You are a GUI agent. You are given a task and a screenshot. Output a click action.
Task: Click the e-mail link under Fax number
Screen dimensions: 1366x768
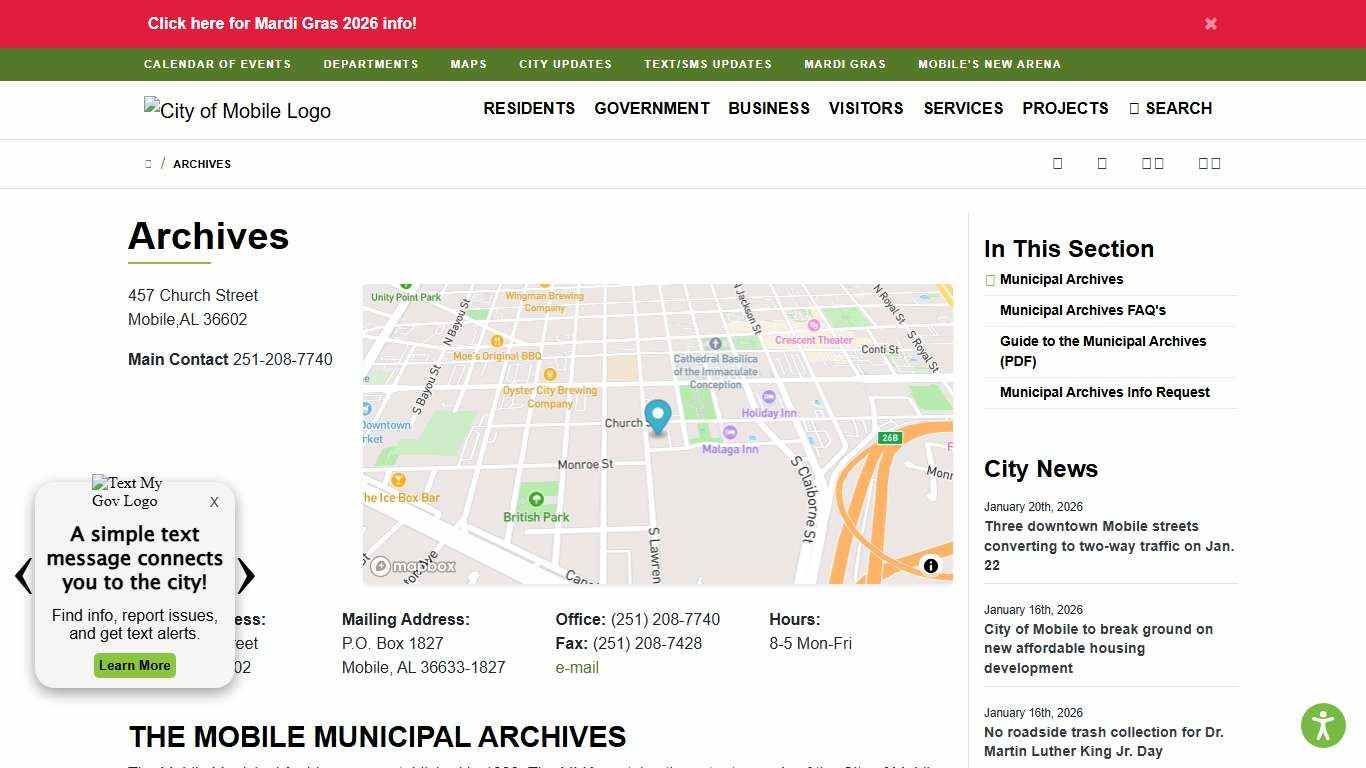(x=577, y=667)
